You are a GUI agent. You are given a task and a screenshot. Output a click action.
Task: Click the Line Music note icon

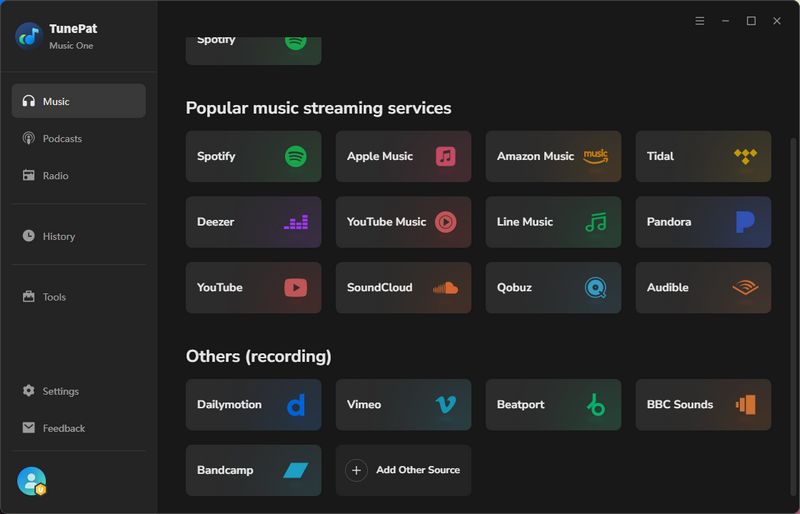[596, 222]
